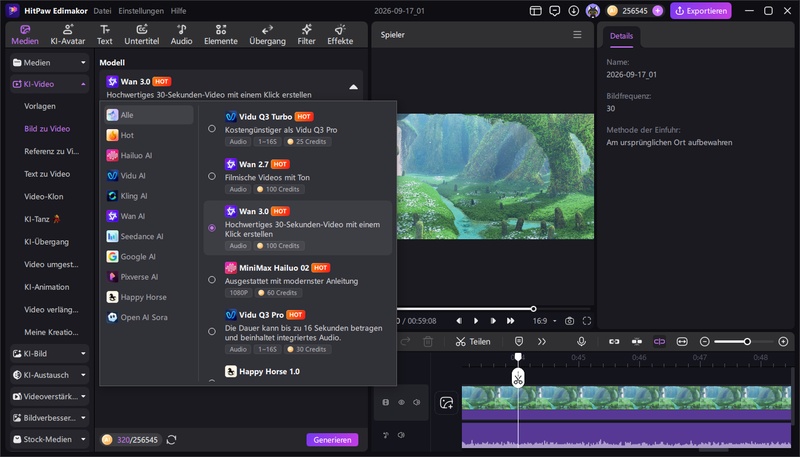
Task: Switch to the Details tab
Action: pyautogui.click(x=621, y=36)
